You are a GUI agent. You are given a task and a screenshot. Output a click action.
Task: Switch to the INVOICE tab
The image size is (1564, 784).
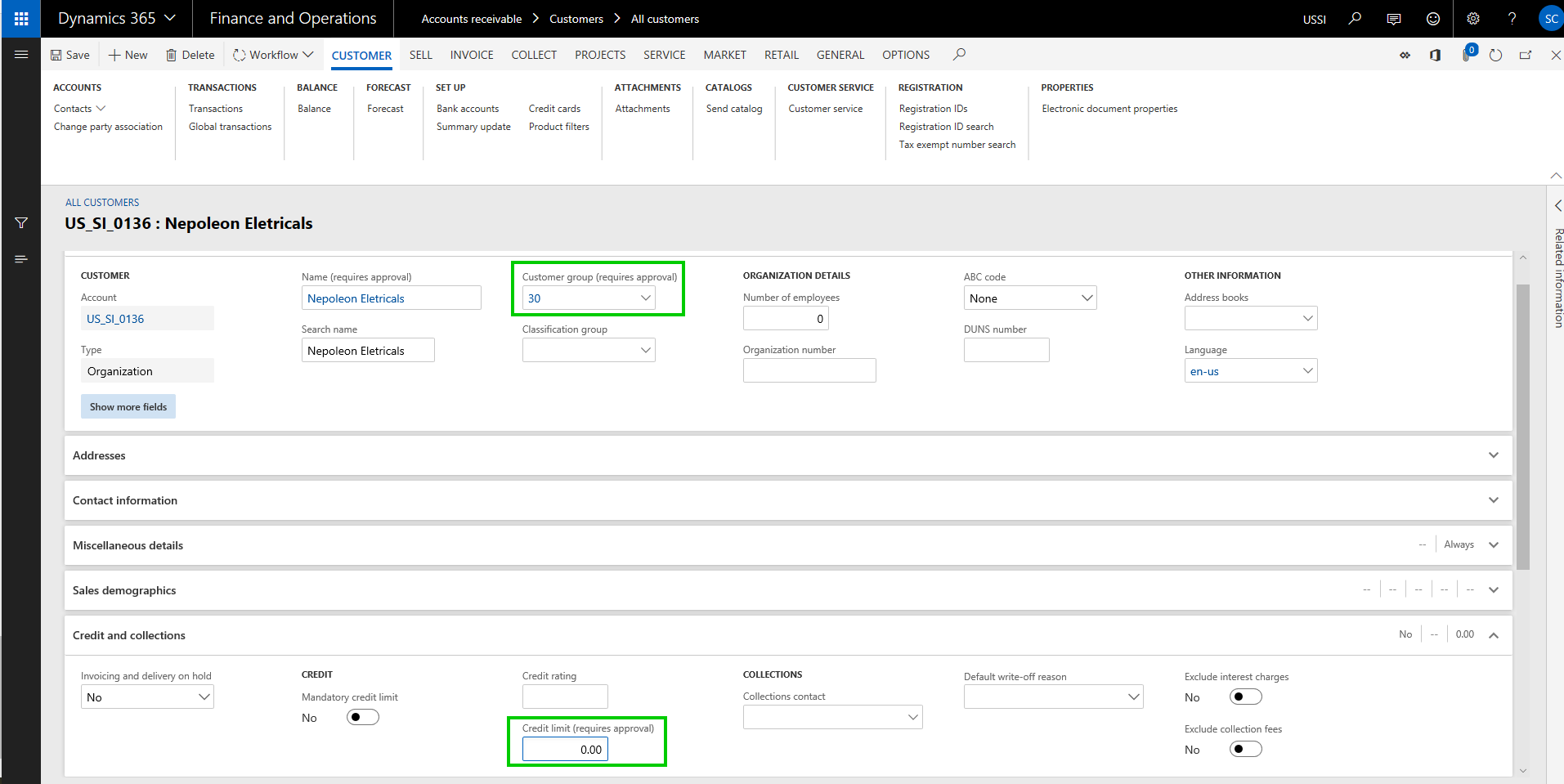click(x=472, y=55)
